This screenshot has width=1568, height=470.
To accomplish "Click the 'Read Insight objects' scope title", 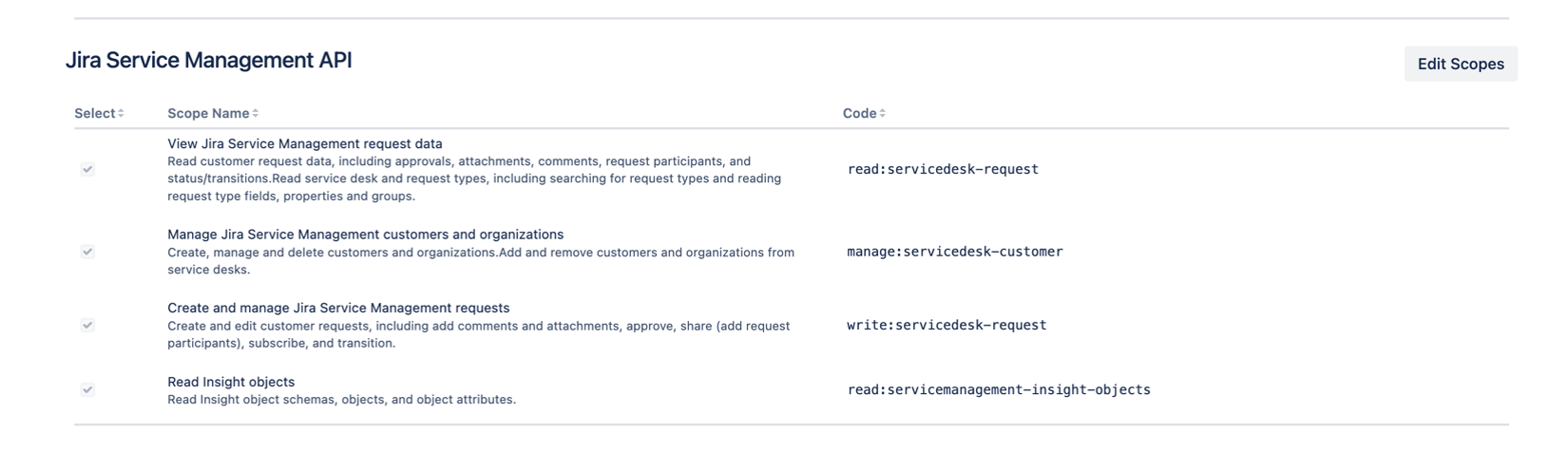I will click(x=231, y=382).
